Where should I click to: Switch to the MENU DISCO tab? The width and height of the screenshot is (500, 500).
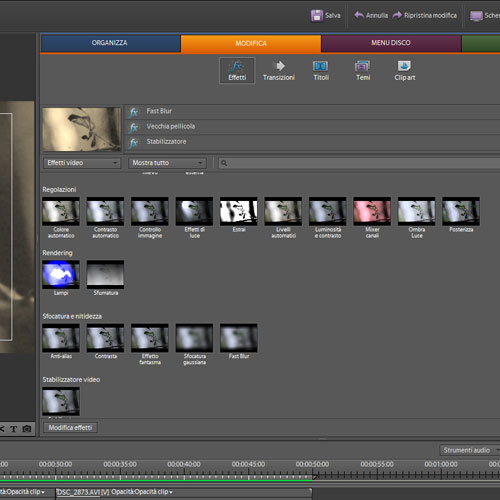[x=391, y=43]
